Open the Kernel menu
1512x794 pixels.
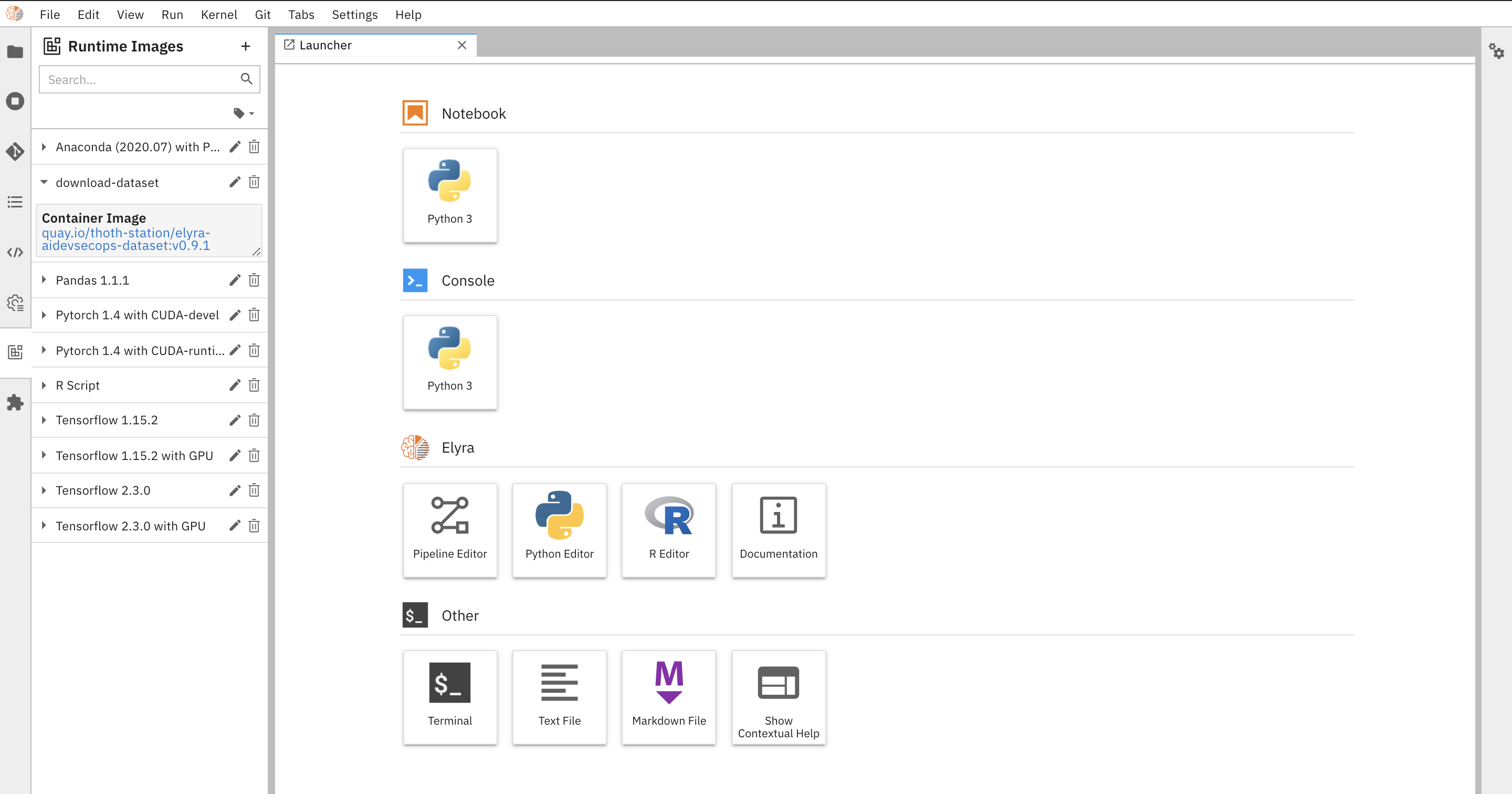pos(218,15)
